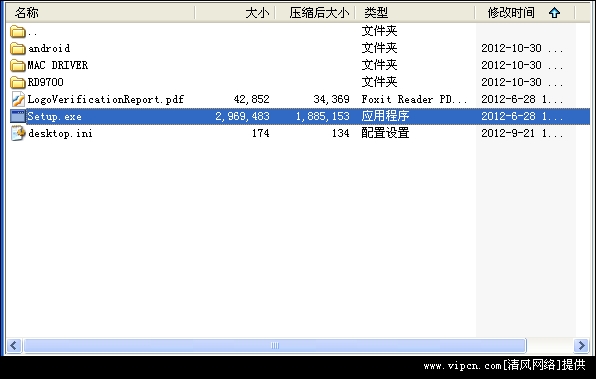Select the LogoVerificationReport.pdf file name
596x379 pixels.
tap(106, 100)
